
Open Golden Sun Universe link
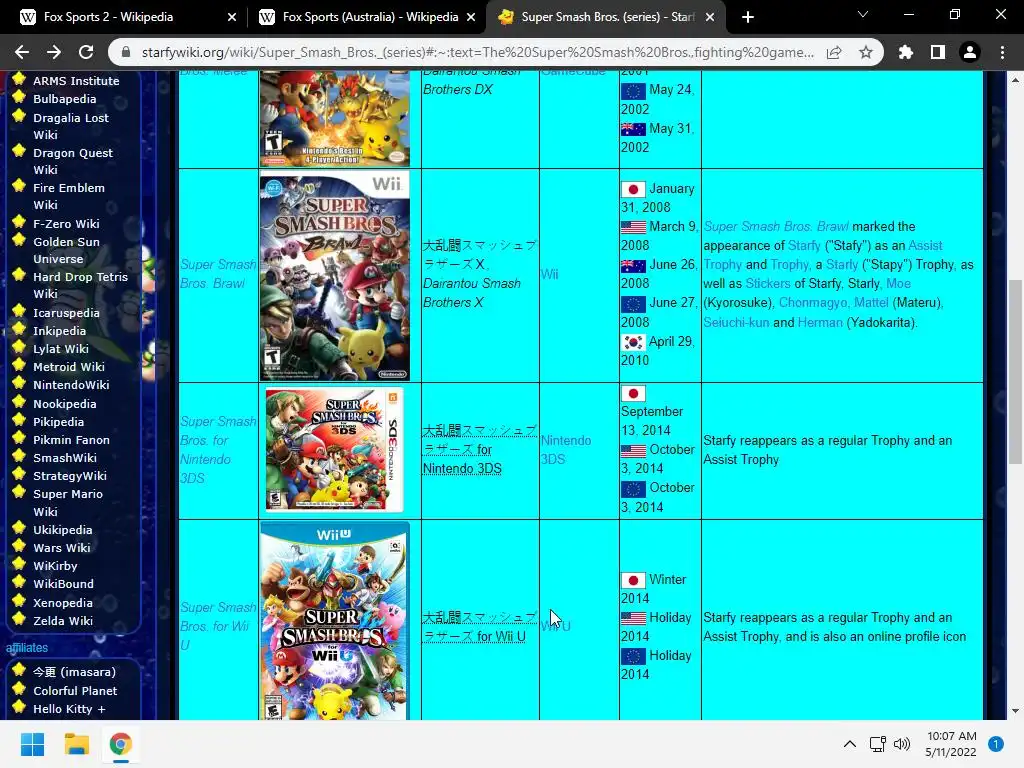[x=66, y=250]
